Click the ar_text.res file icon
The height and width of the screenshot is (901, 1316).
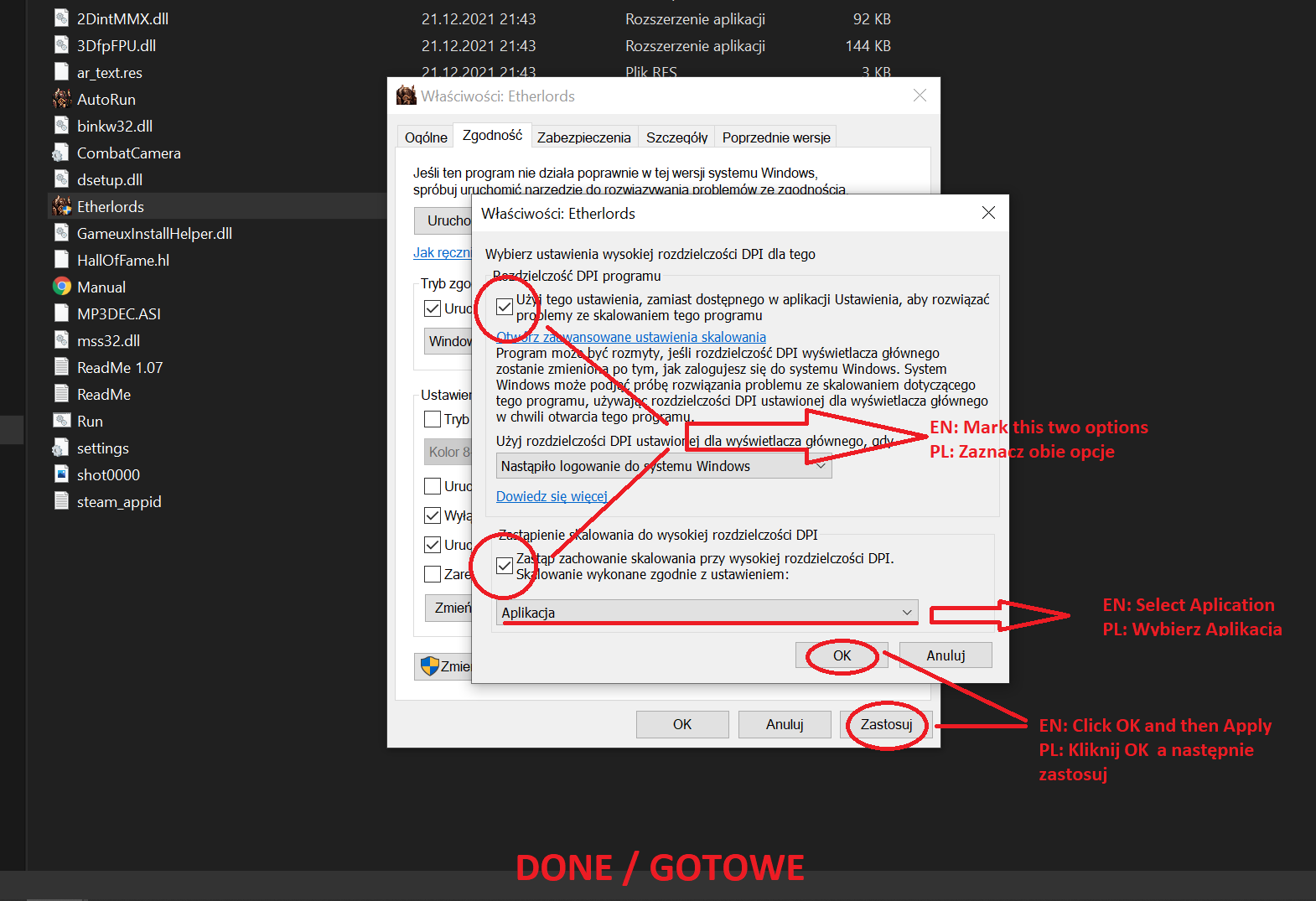pos(61,72)
